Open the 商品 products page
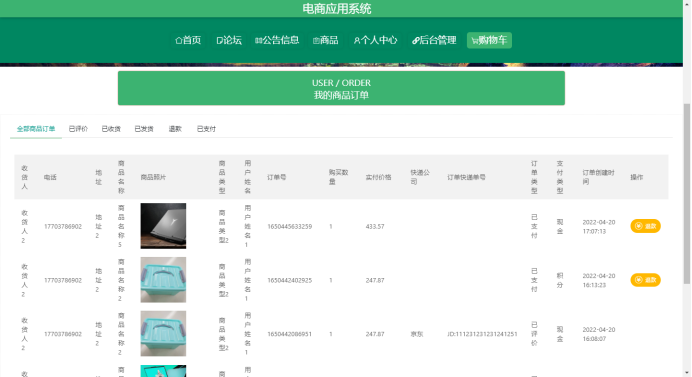 (x=326, y=40)
